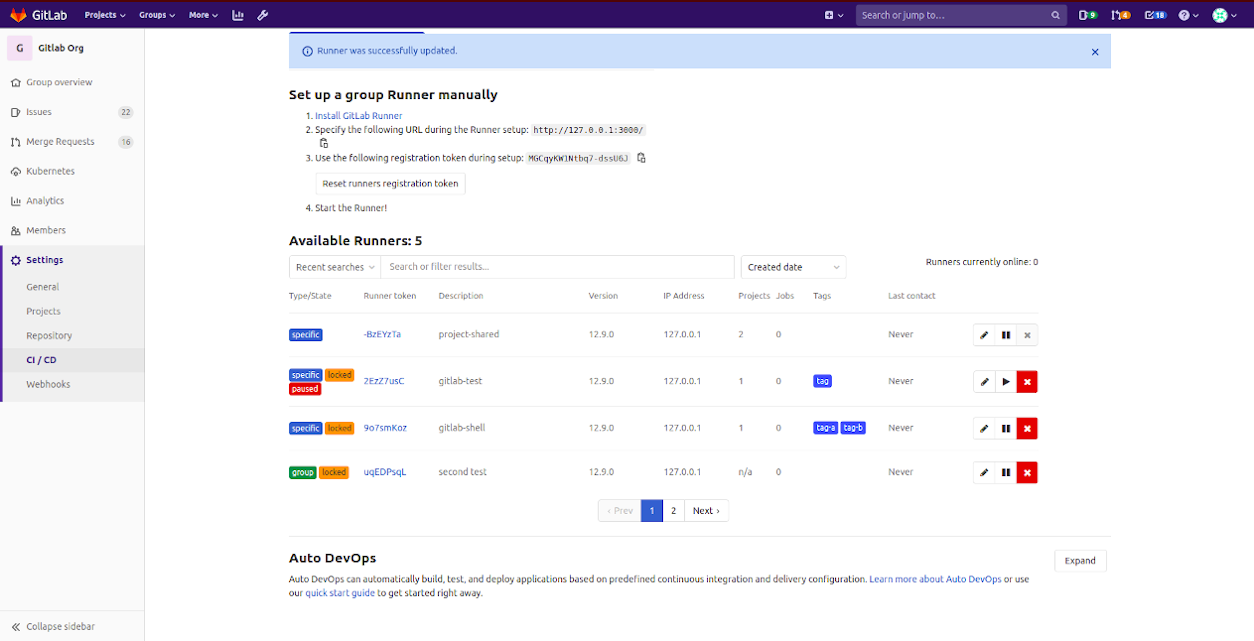Open the Projects menu
The height and width of the screenshot is (641, 1254).
(x=104, y=15)
